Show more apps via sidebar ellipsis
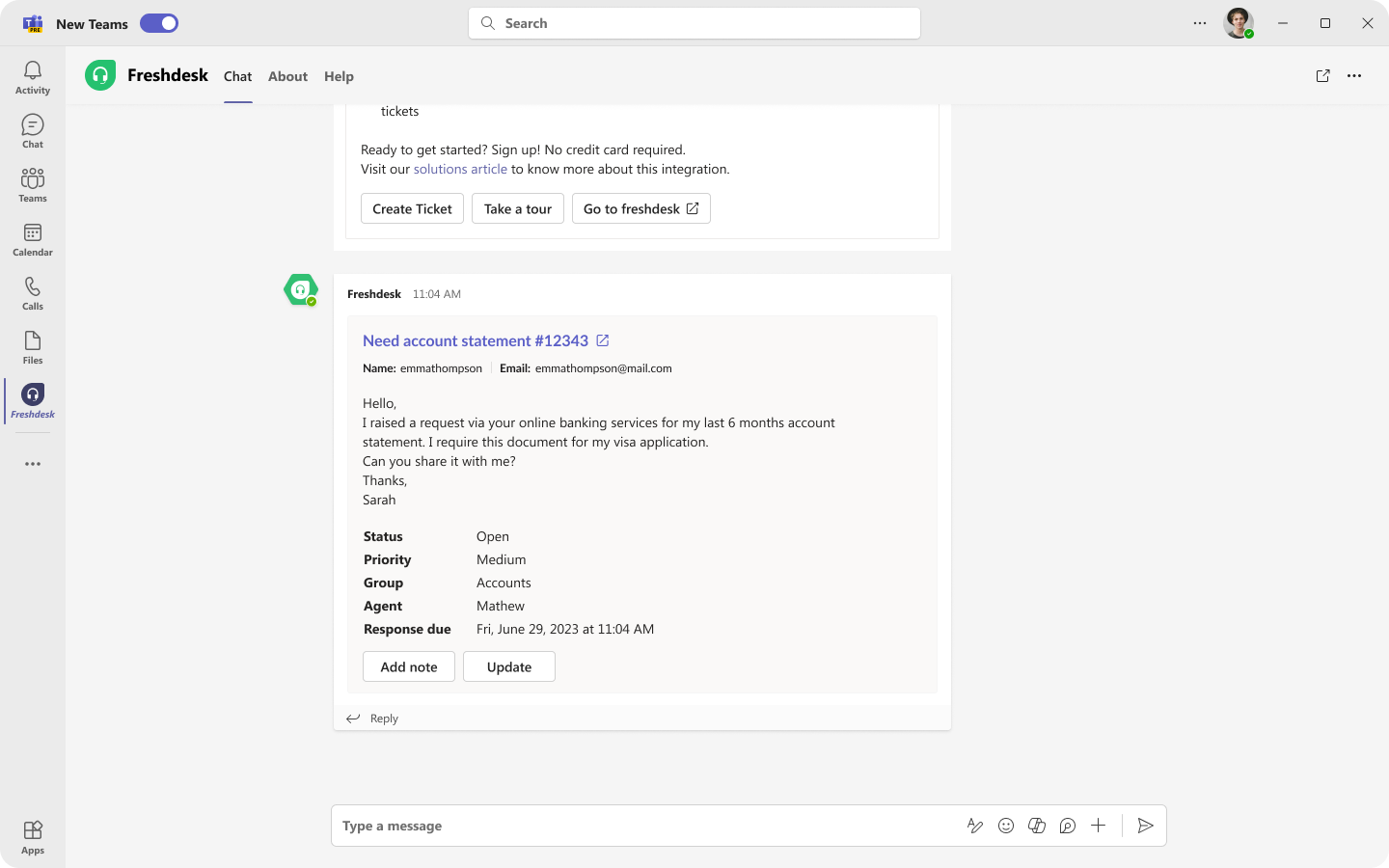This screenshot has width=1389, height=868. [33, 464]
